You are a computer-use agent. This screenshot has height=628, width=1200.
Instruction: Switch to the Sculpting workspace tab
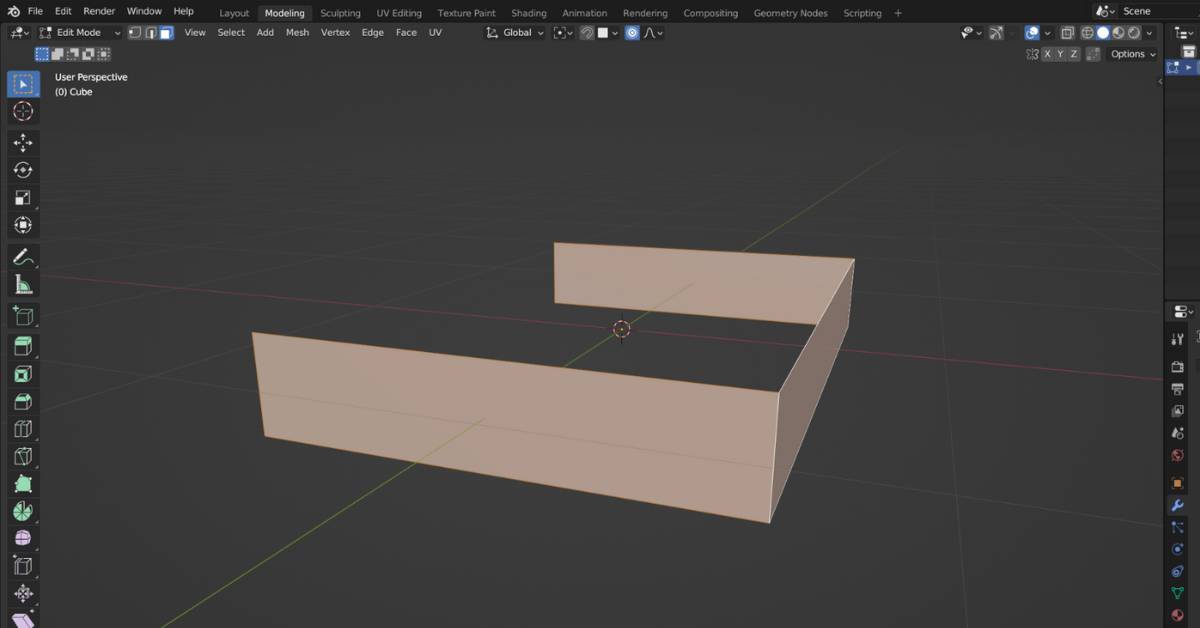pyautogui.click(x=340, y=13)
